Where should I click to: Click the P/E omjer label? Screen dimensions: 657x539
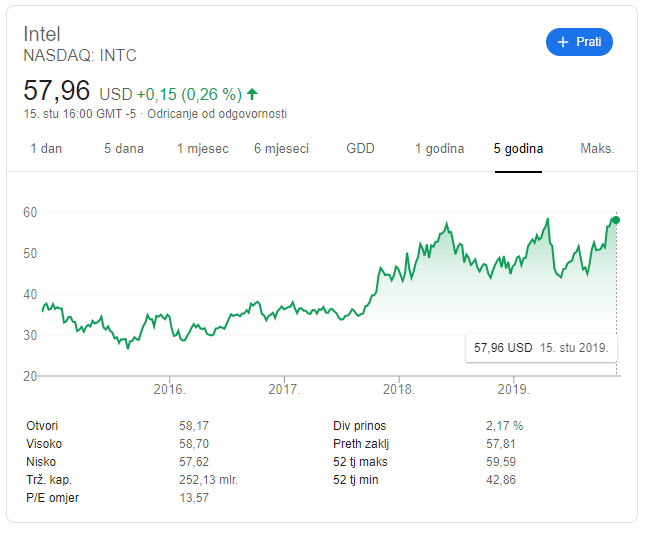click(52, 498)
